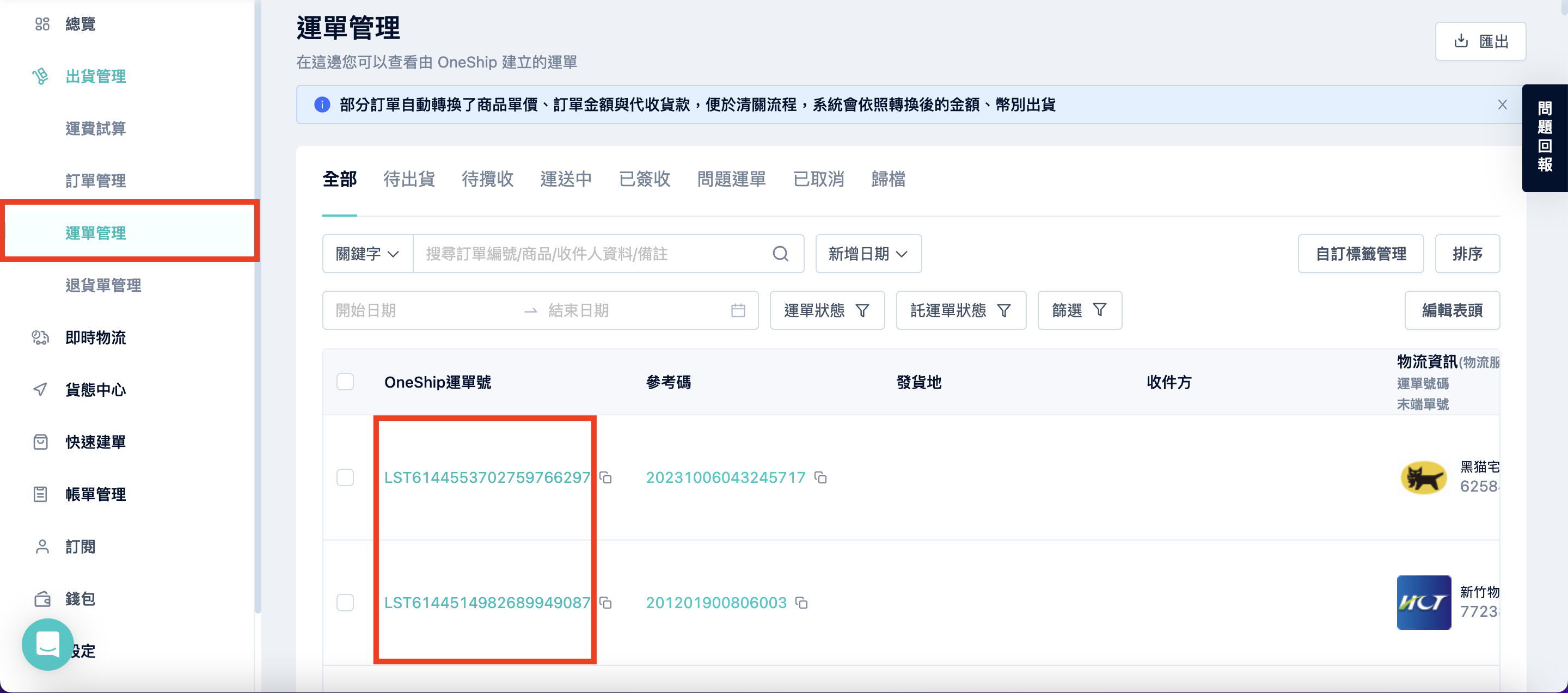Open reference code link 201201900806003
Screen dimensions: 1568x693
716,602
